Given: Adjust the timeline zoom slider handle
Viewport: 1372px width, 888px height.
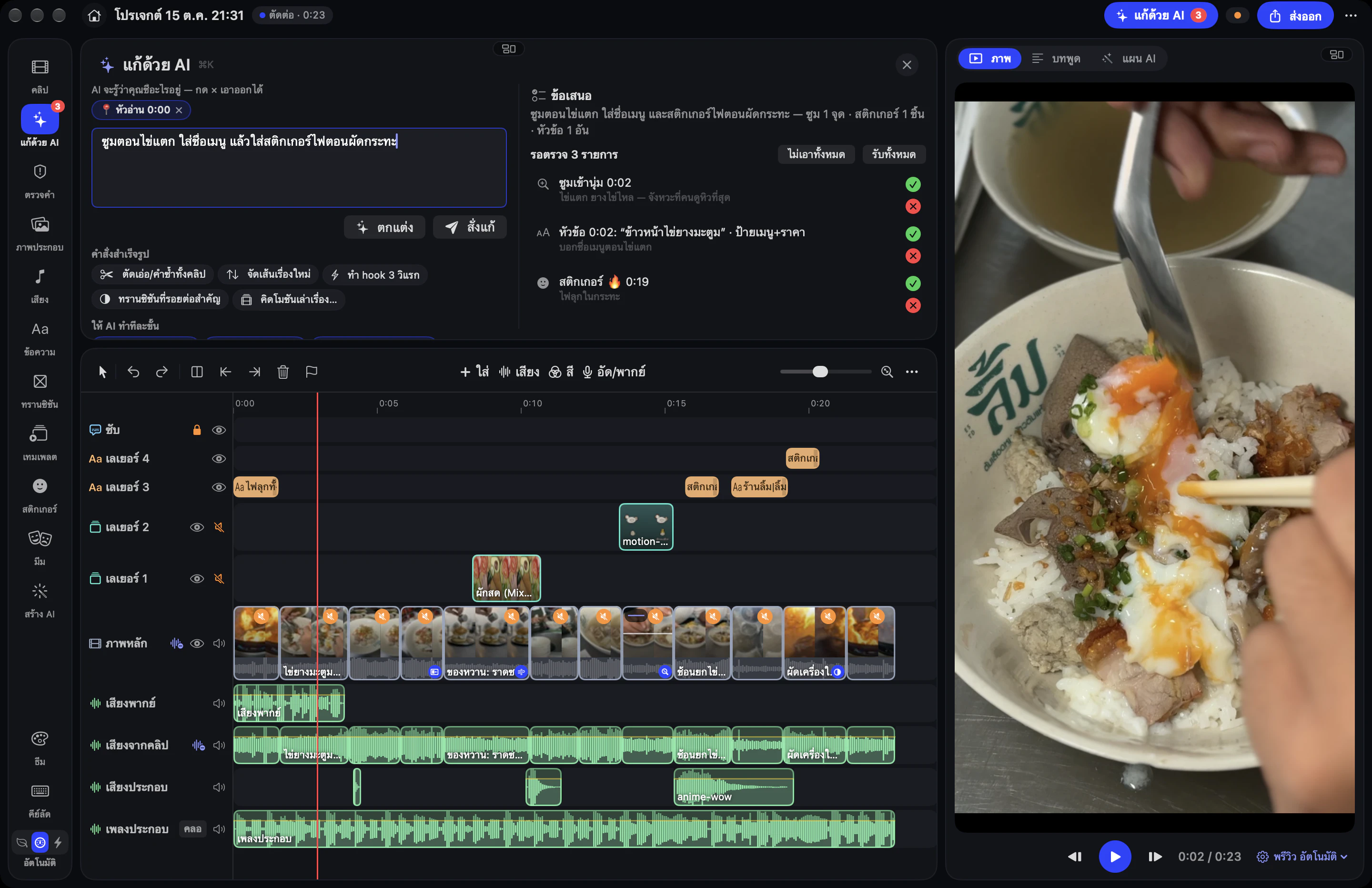Looking at the screenshot, I should [820, 372].
